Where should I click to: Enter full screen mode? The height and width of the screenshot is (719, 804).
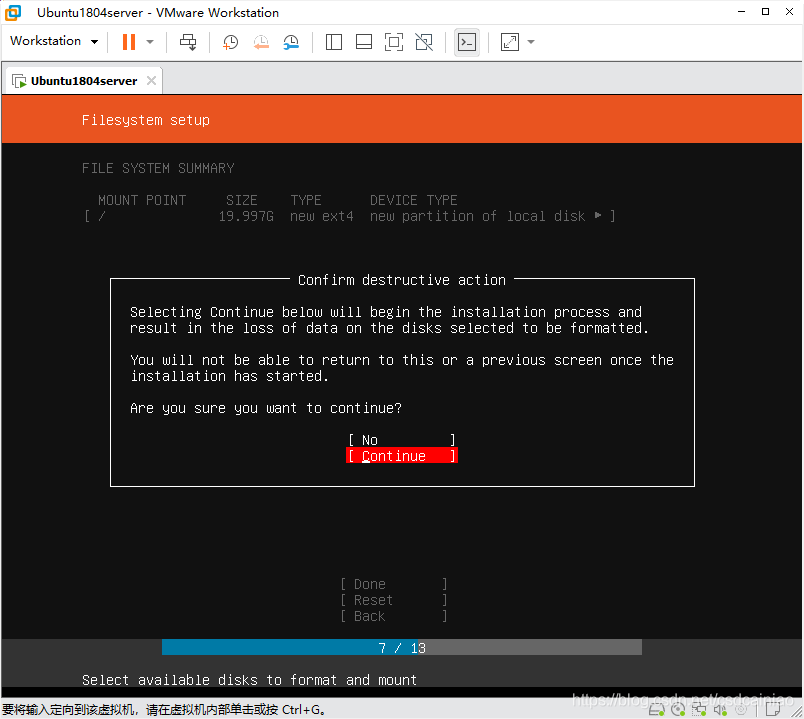click(x=394, y=42)
